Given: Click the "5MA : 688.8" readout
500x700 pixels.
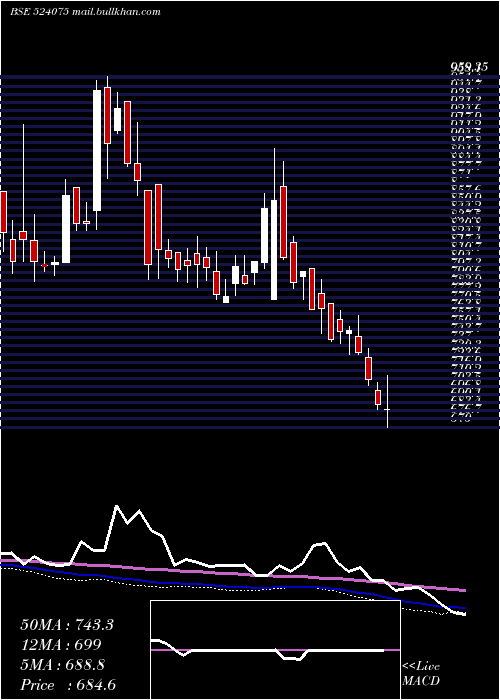Looking at the screenshot, I should [62, 665].
